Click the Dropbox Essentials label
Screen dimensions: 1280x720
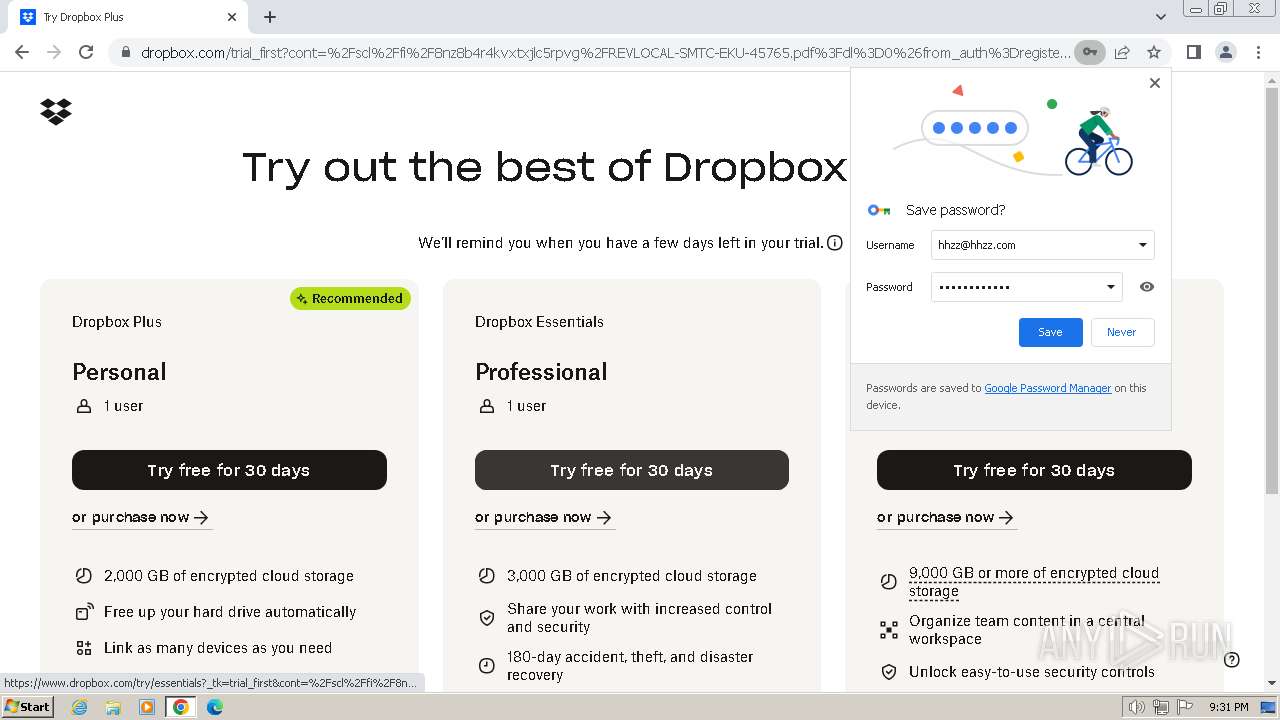pyautogui.click(x=539, y=322)
